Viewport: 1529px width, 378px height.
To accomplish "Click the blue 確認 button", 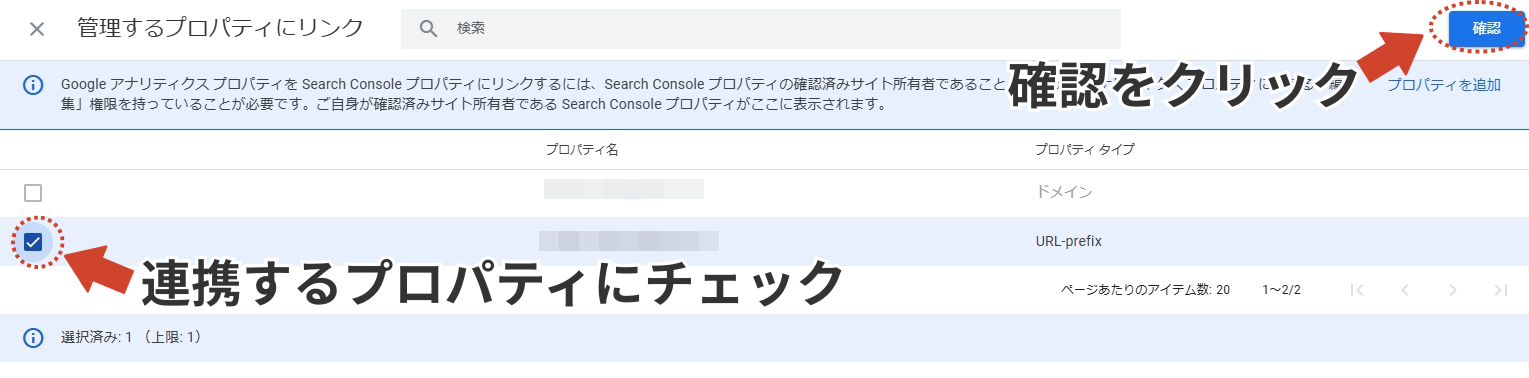I will [1486, 29].
